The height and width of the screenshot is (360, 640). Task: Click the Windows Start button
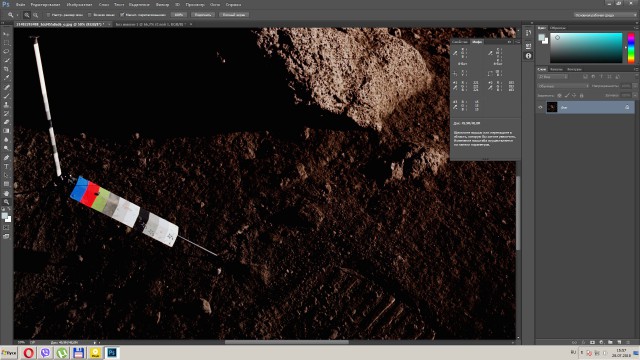click(x=9, y=353)
